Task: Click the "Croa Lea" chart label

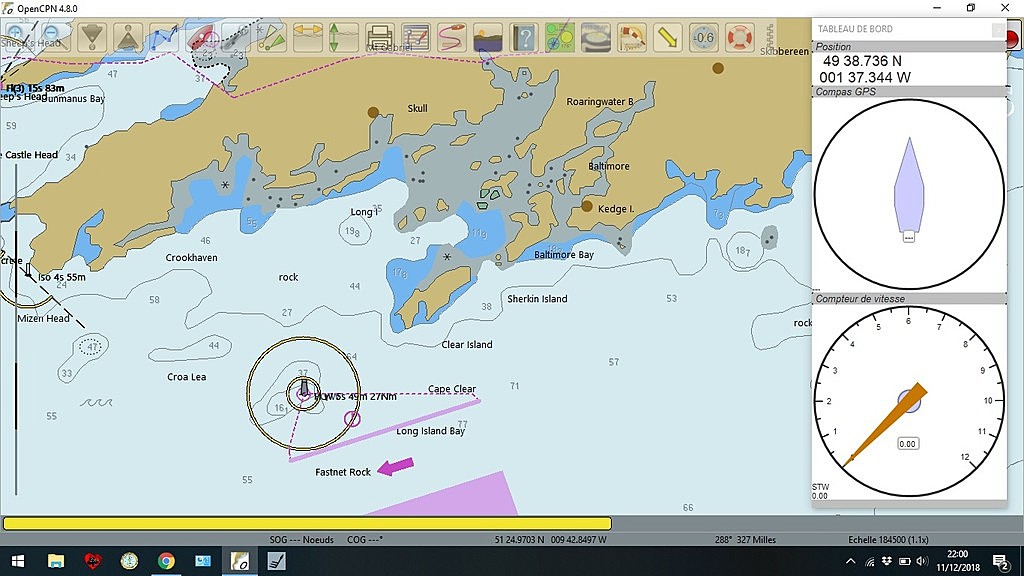Action: pos(187,377)
